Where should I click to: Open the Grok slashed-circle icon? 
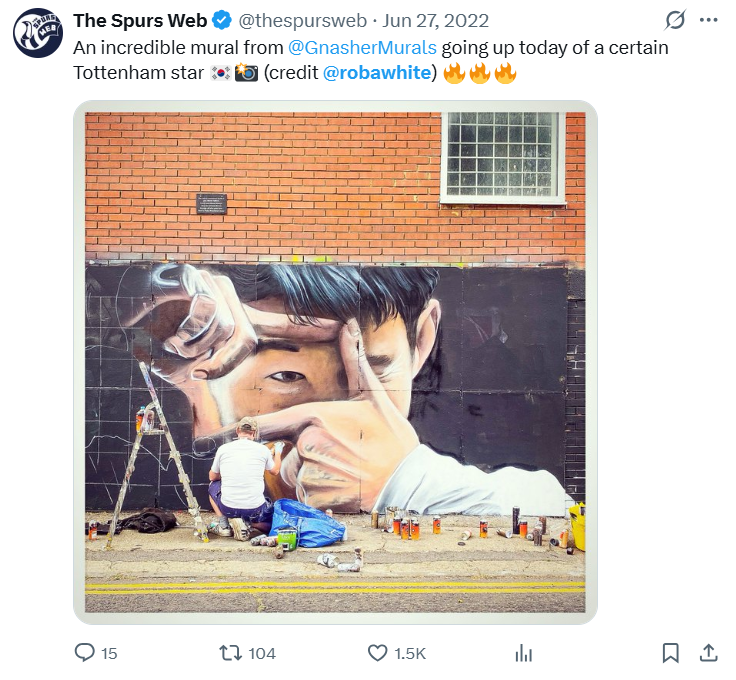675,20
